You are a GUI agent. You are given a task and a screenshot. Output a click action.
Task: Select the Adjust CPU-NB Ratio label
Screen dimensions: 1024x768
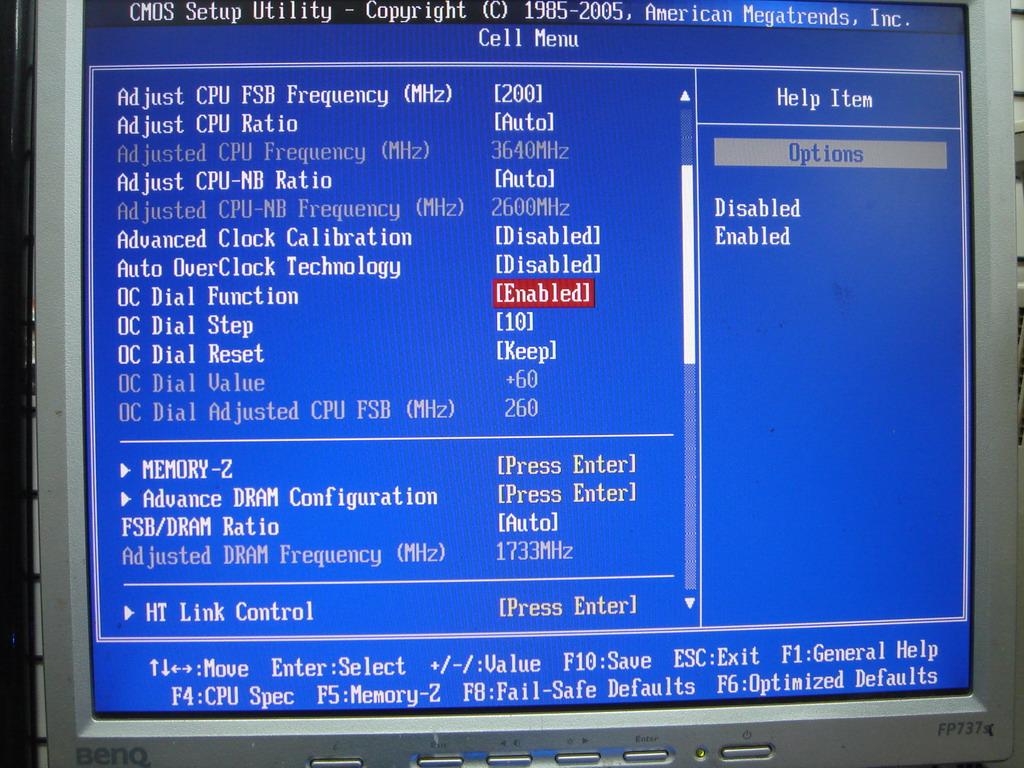pyautogui.click(x=224, y=181)
